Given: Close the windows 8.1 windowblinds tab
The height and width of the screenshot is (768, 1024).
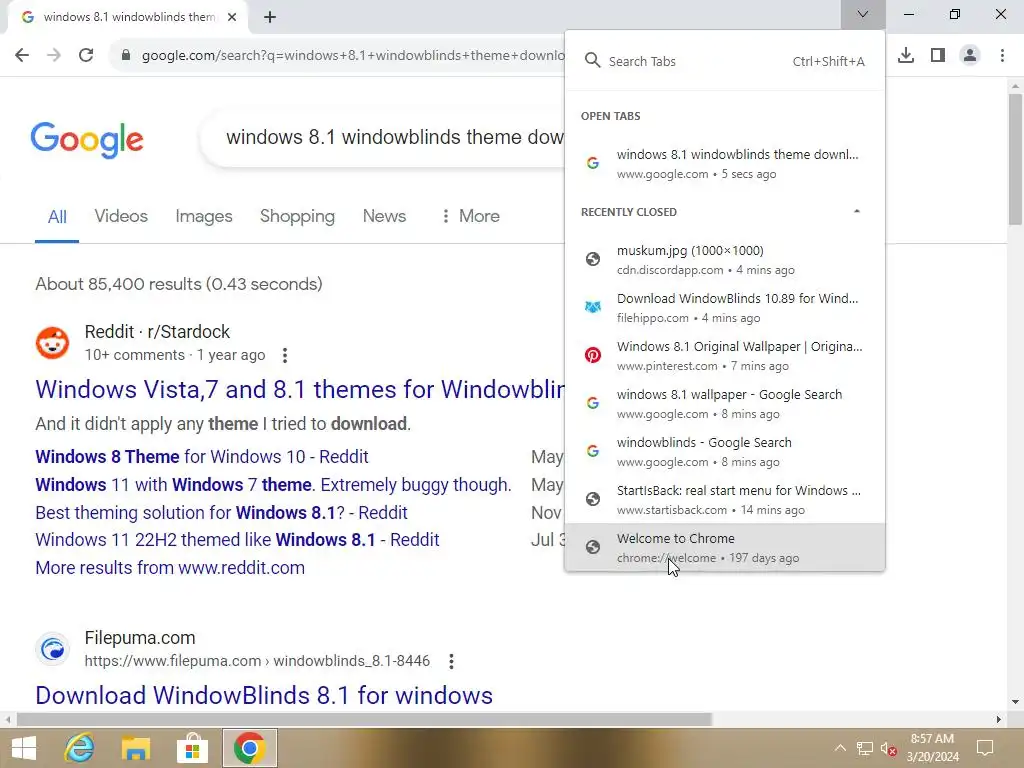Looking at the screenshot, I should point(232,17).
